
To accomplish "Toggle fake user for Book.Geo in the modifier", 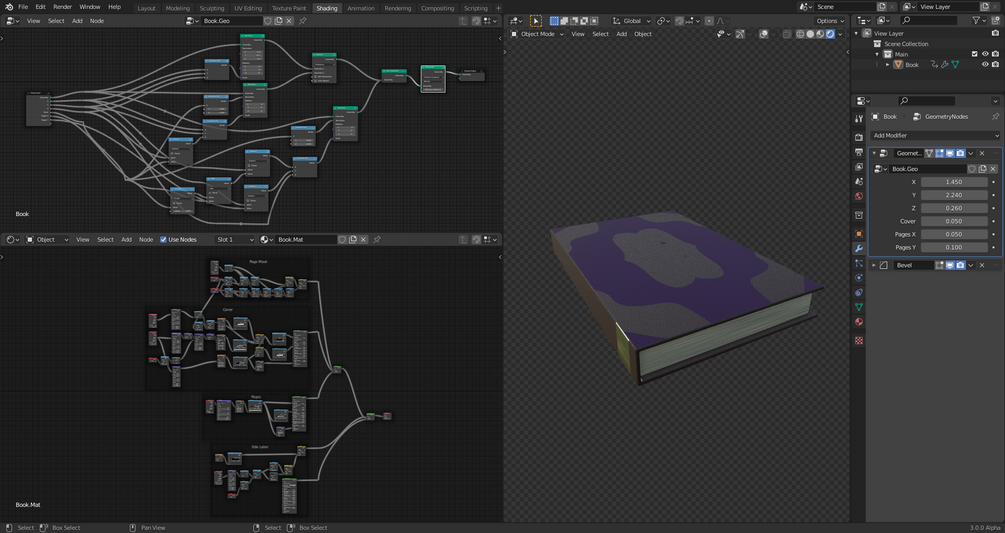I will click(972, 169).
